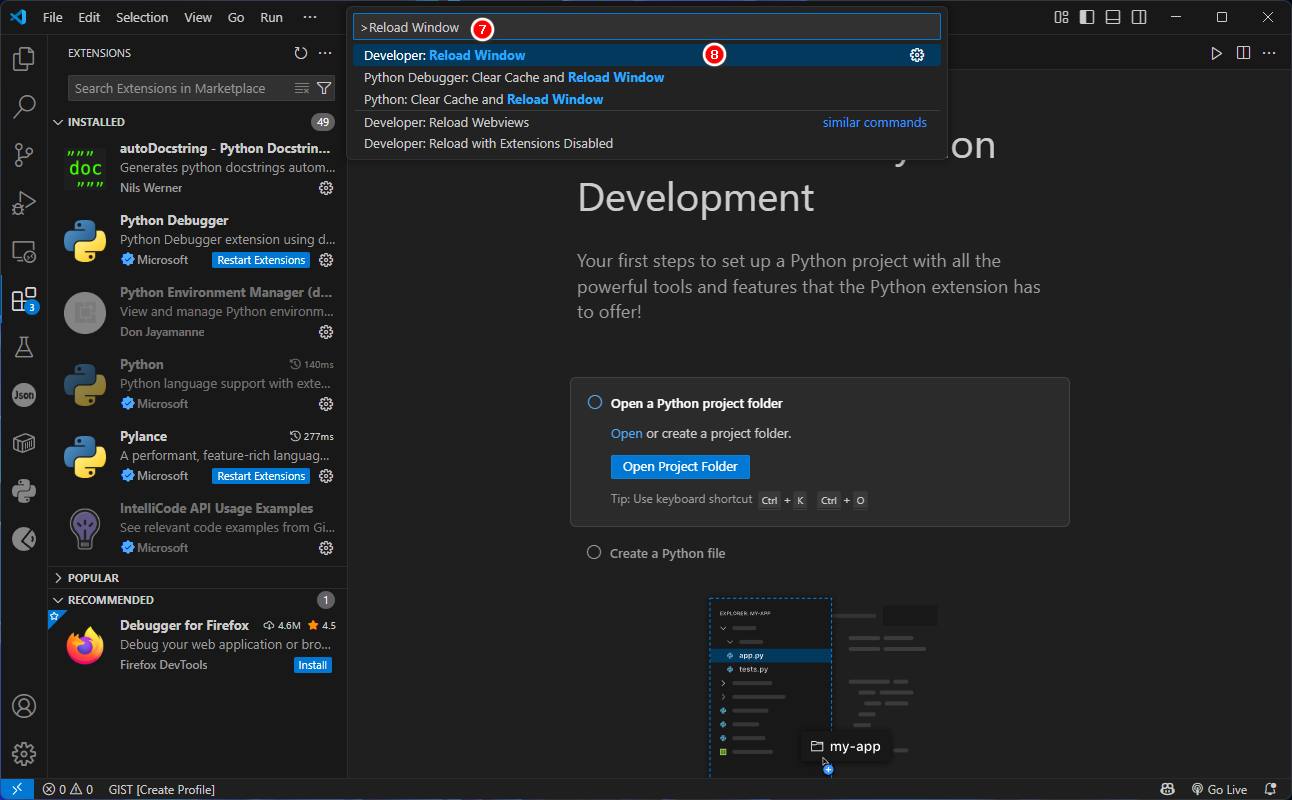Click Restart Extensions on Python Debugger
The width and height of the screenshot is (1292, 800).
[261, 260]
